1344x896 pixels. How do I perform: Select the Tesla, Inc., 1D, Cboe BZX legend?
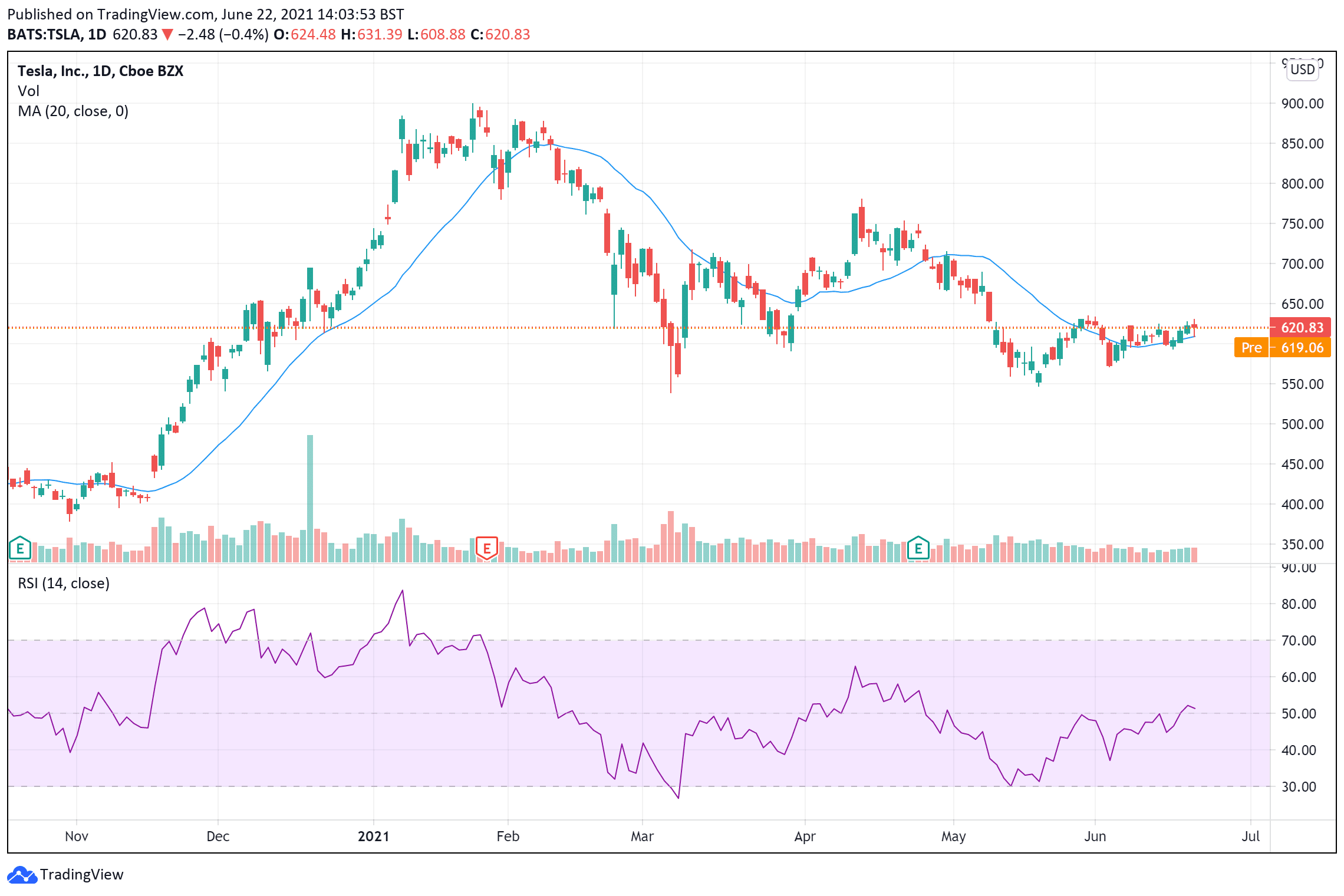click(100, 71)
